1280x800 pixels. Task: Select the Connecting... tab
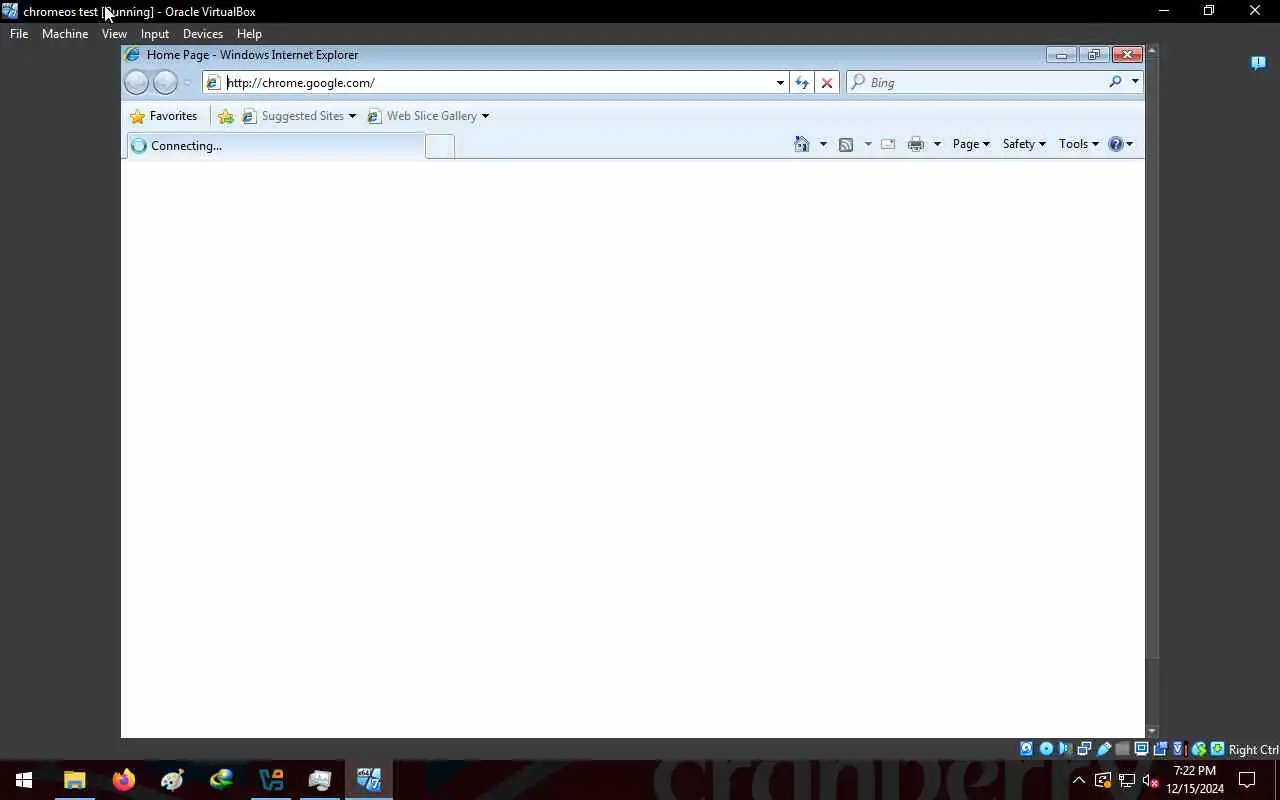click(x=276, y=146)
